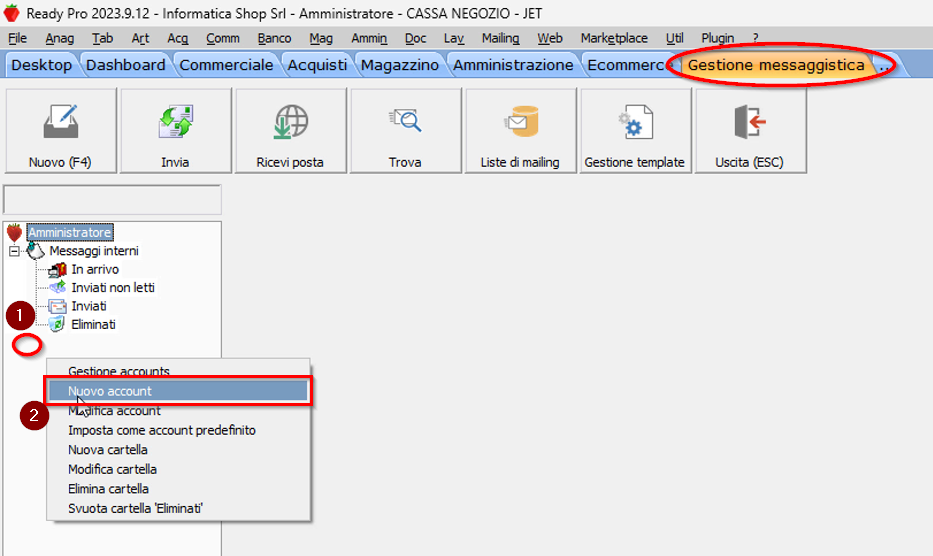
Task: Open the Mag menu
Action: (x=321, y=38)
